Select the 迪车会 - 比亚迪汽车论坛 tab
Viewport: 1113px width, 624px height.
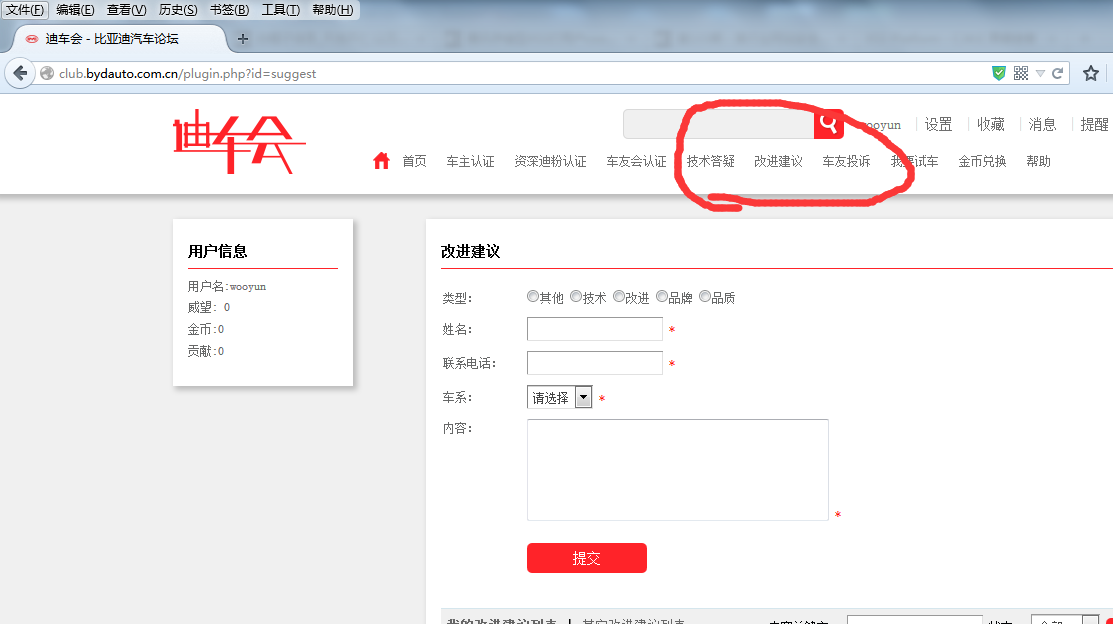point(117,39)
